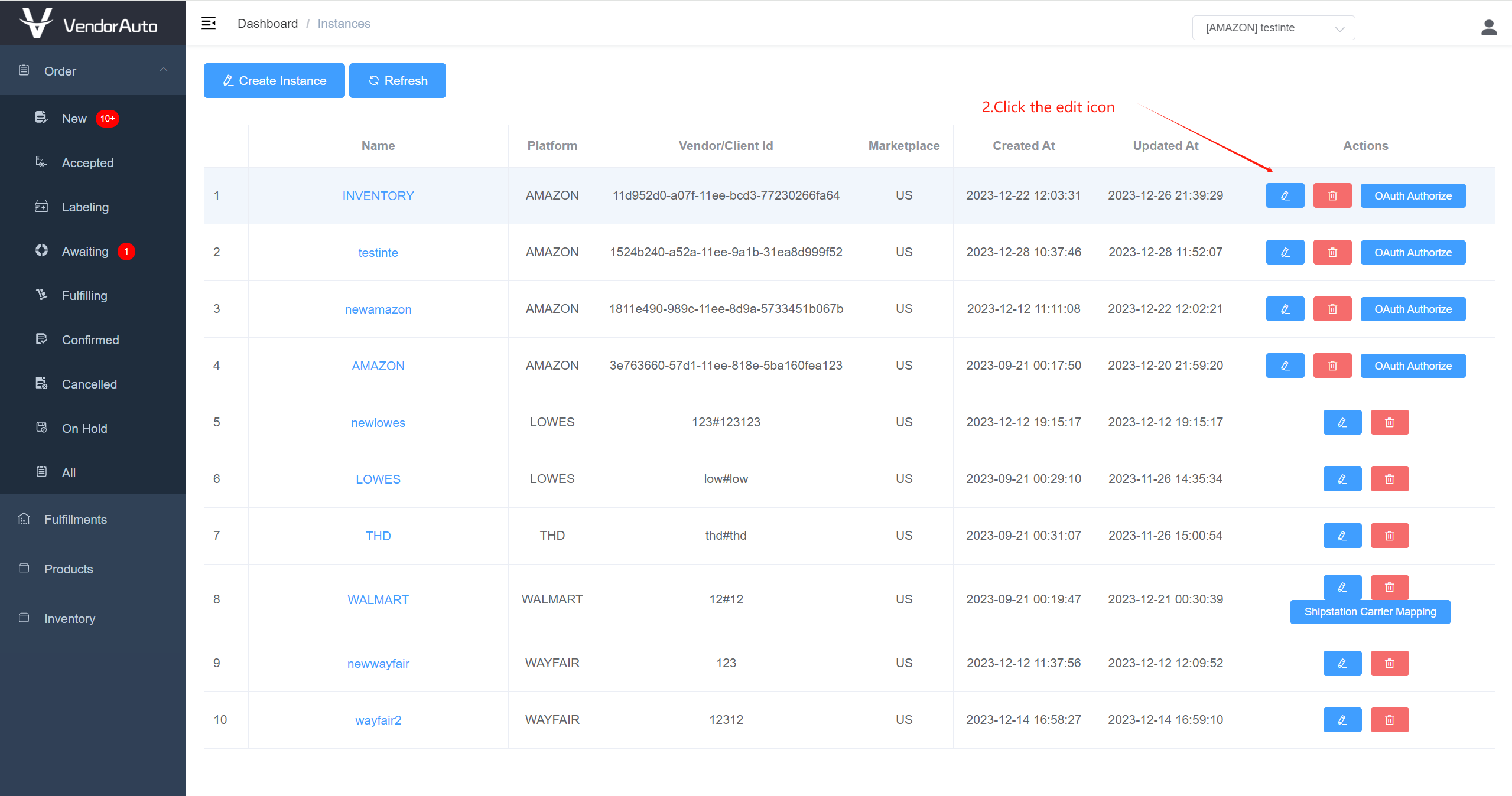Image resolution: width=1512 pixels, height=796 pixels.
Task: Go to New orders in sidebar
Action: coord(74,119)
